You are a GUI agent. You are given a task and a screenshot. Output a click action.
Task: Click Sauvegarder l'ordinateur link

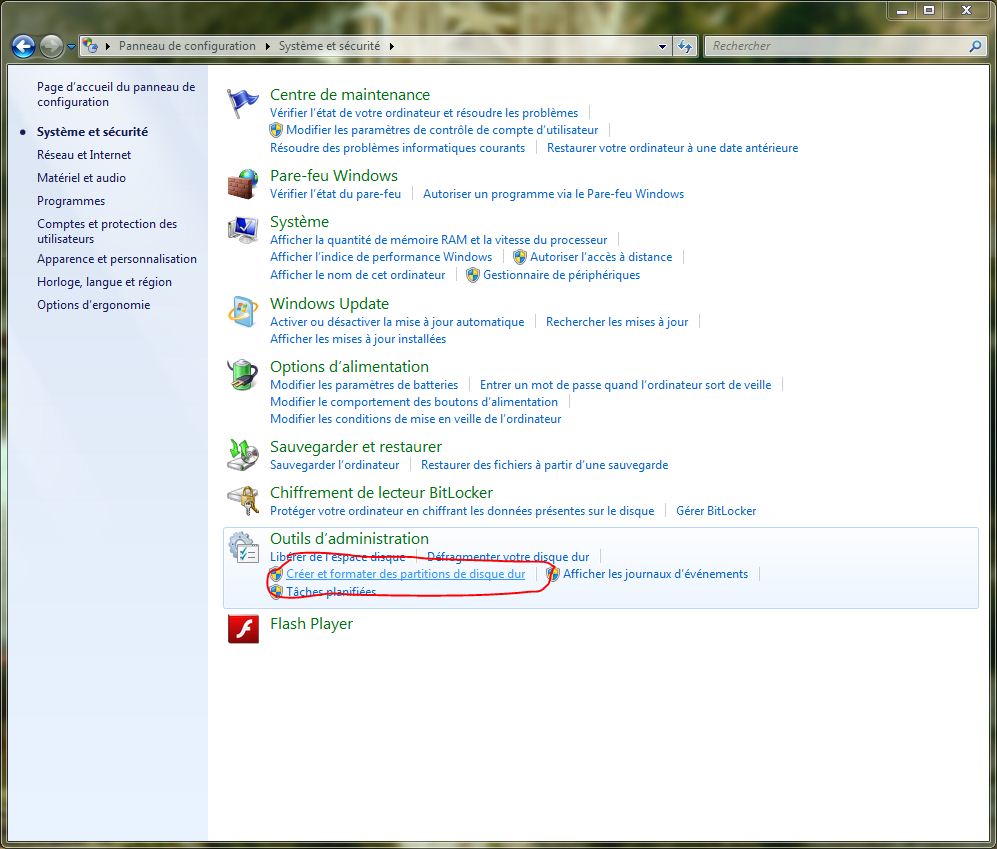click(334, 465)
